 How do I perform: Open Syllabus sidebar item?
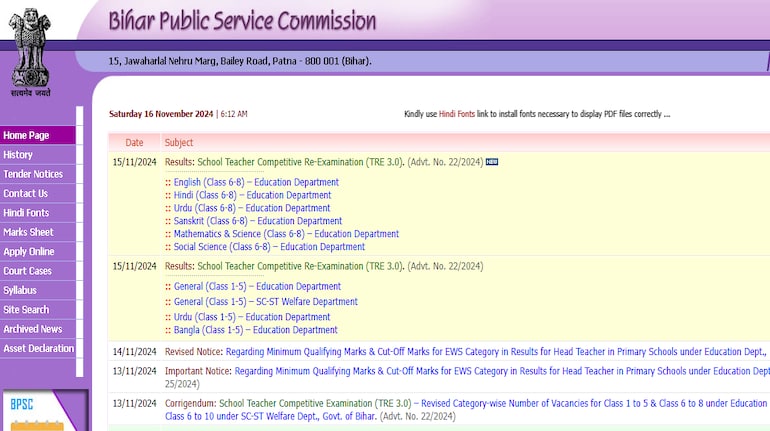click(38, 290)
